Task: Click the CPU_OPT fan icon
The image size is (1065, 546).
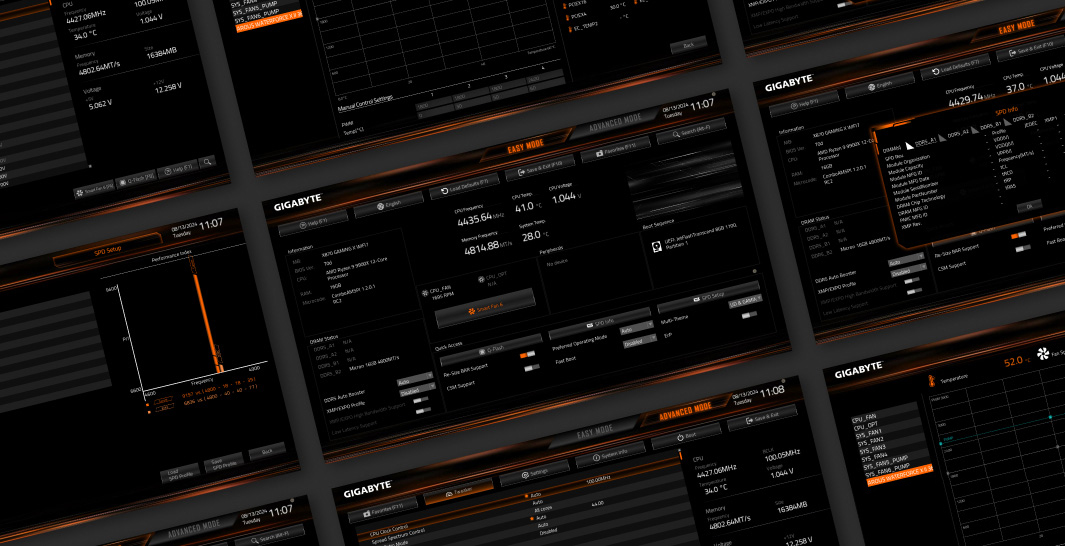Action: [479, 279]
